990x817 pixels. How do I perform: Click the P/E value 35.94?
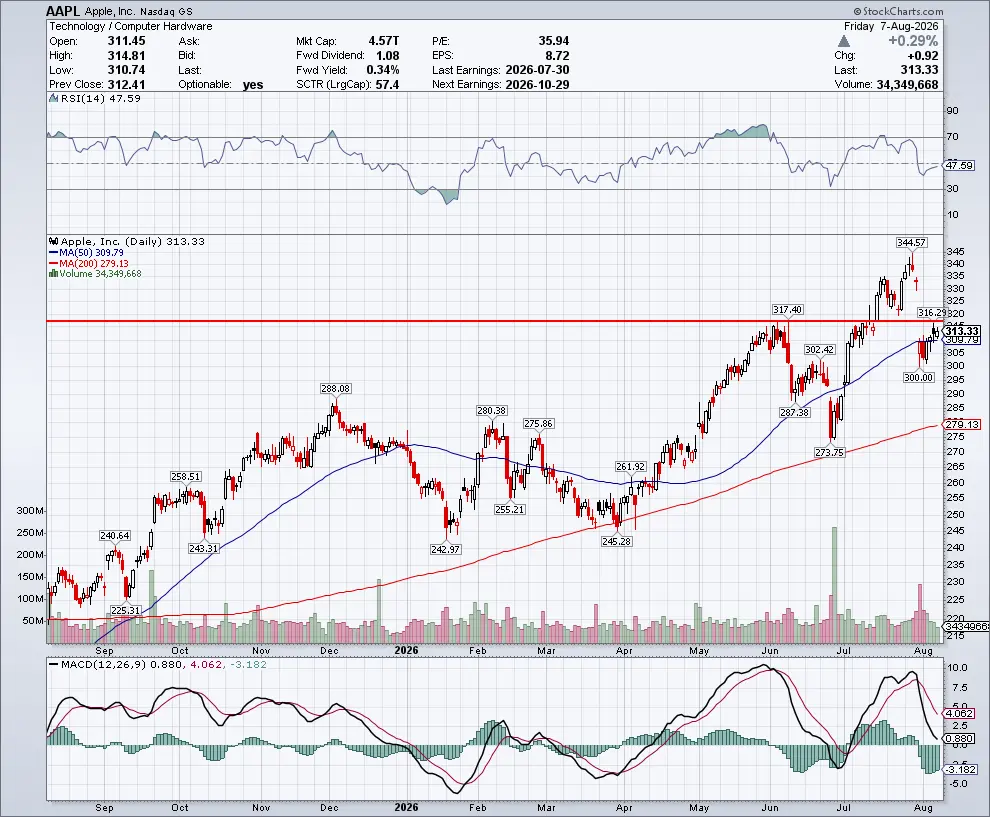[554, 41]
